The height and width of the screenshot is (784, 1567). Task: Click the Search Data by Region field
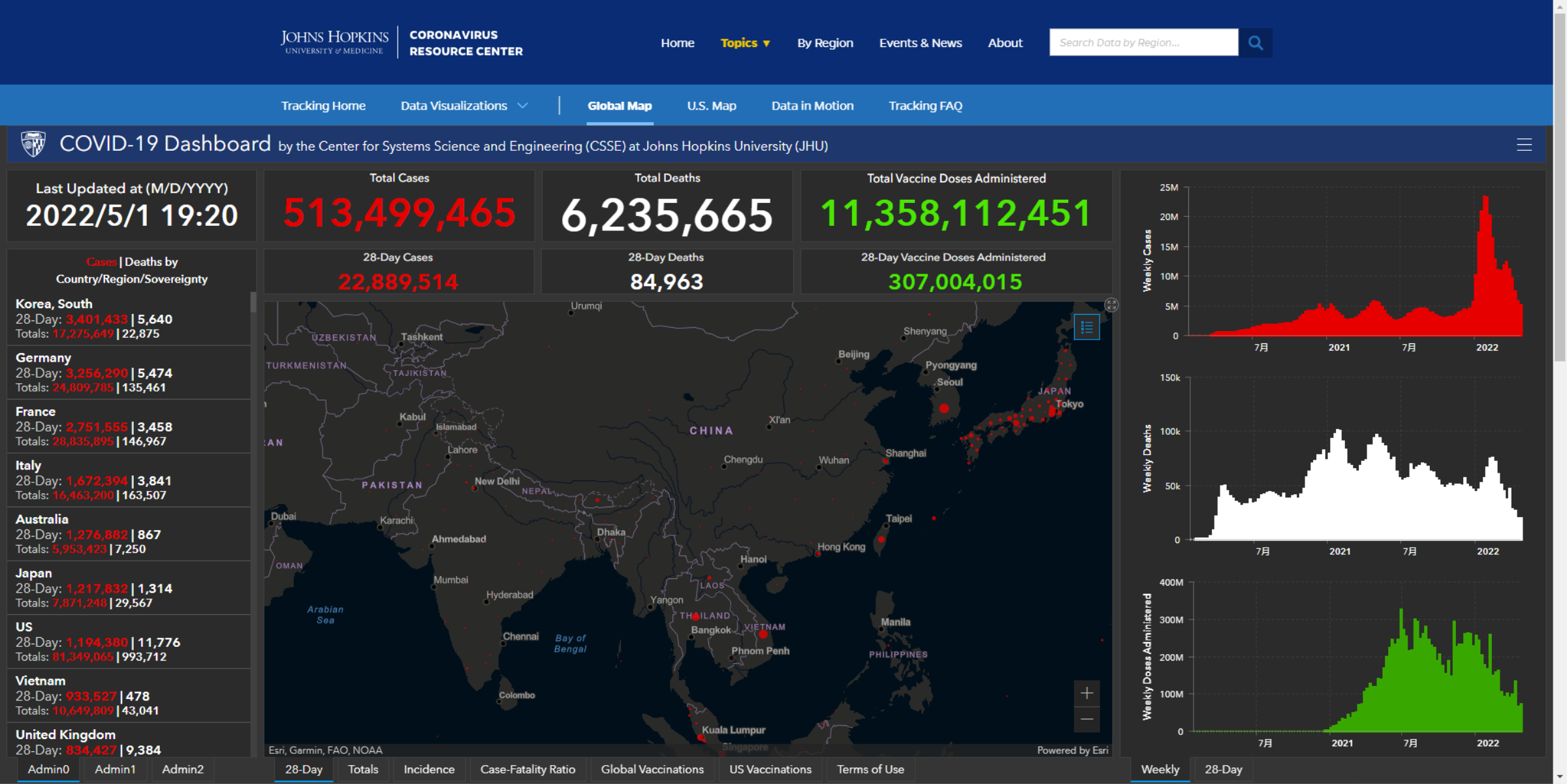point(1143,43)
